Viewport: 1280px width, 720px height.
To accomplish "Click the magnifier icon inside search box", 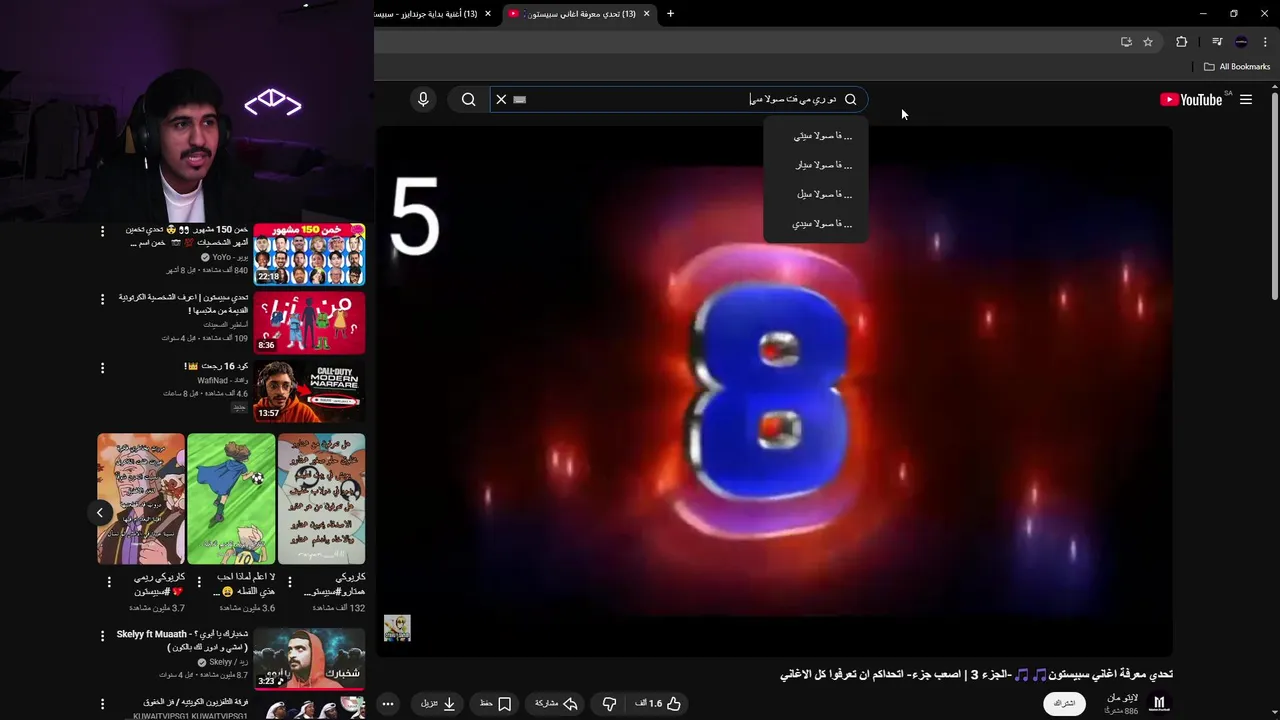I will (x=851, y=99).
